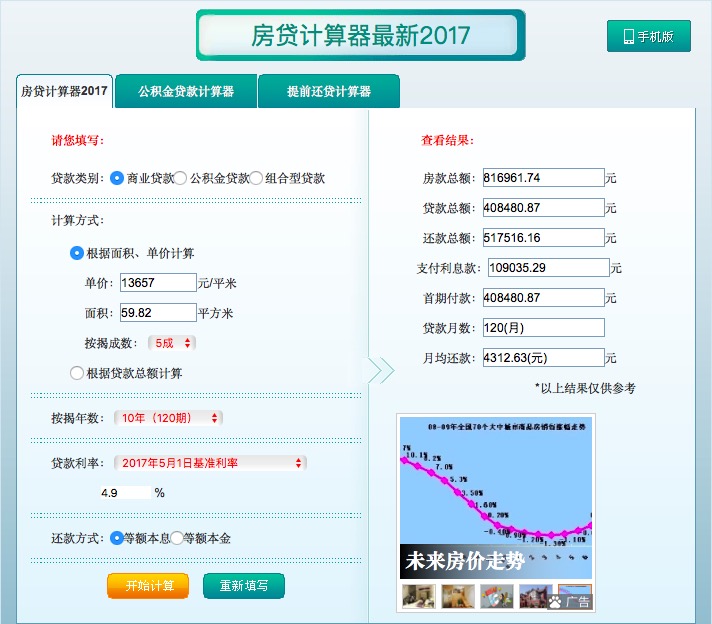The width and height of the screenshot is (712, 624).
Task: Click the 单价 unit price input field
Action: pyautogui.click(x=158, y=282)
